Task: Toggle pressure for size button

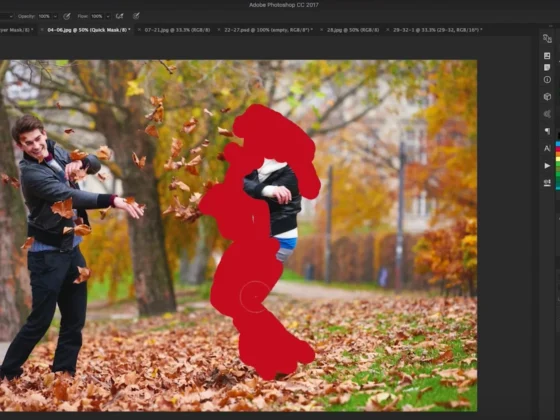Action: click(x=136, y=16)
